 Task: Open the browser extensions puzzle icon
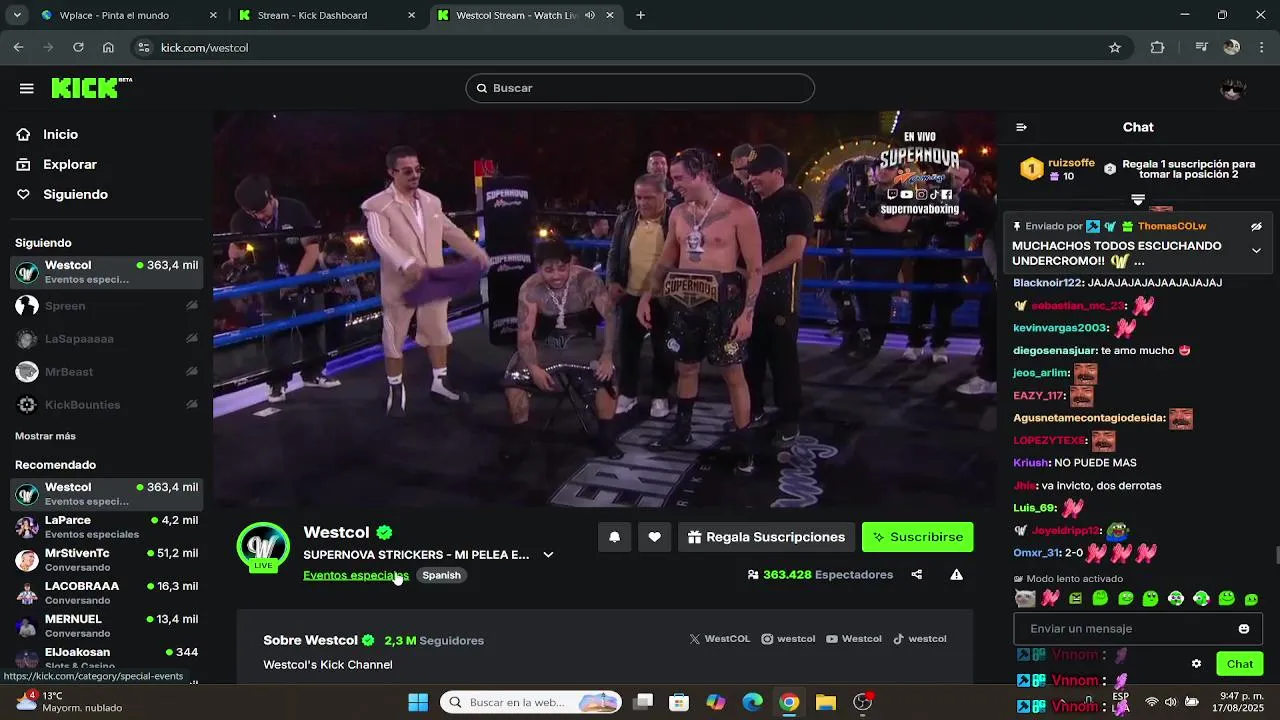tap(1157, 47)
